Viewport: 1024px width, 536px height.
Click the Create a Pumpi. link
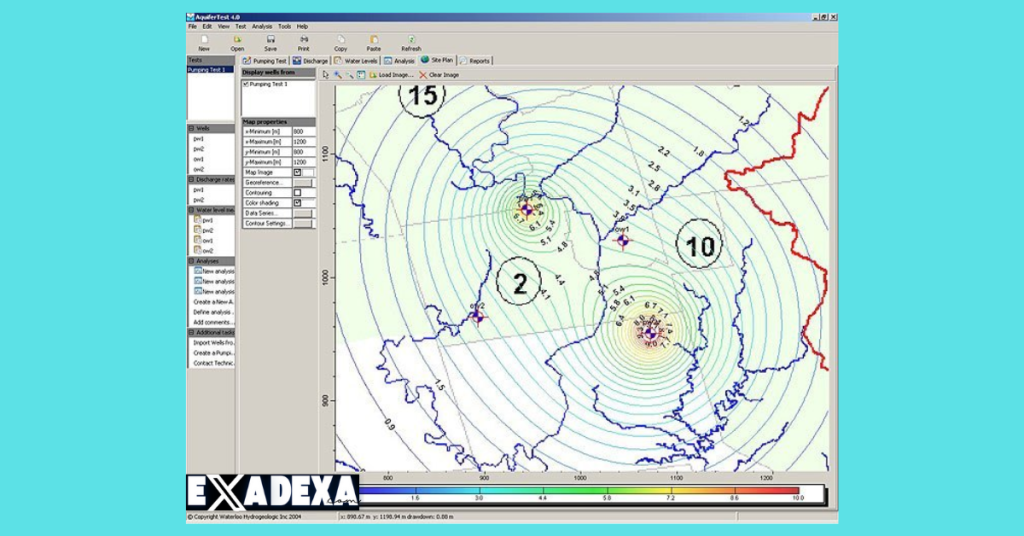coord(214,353)
